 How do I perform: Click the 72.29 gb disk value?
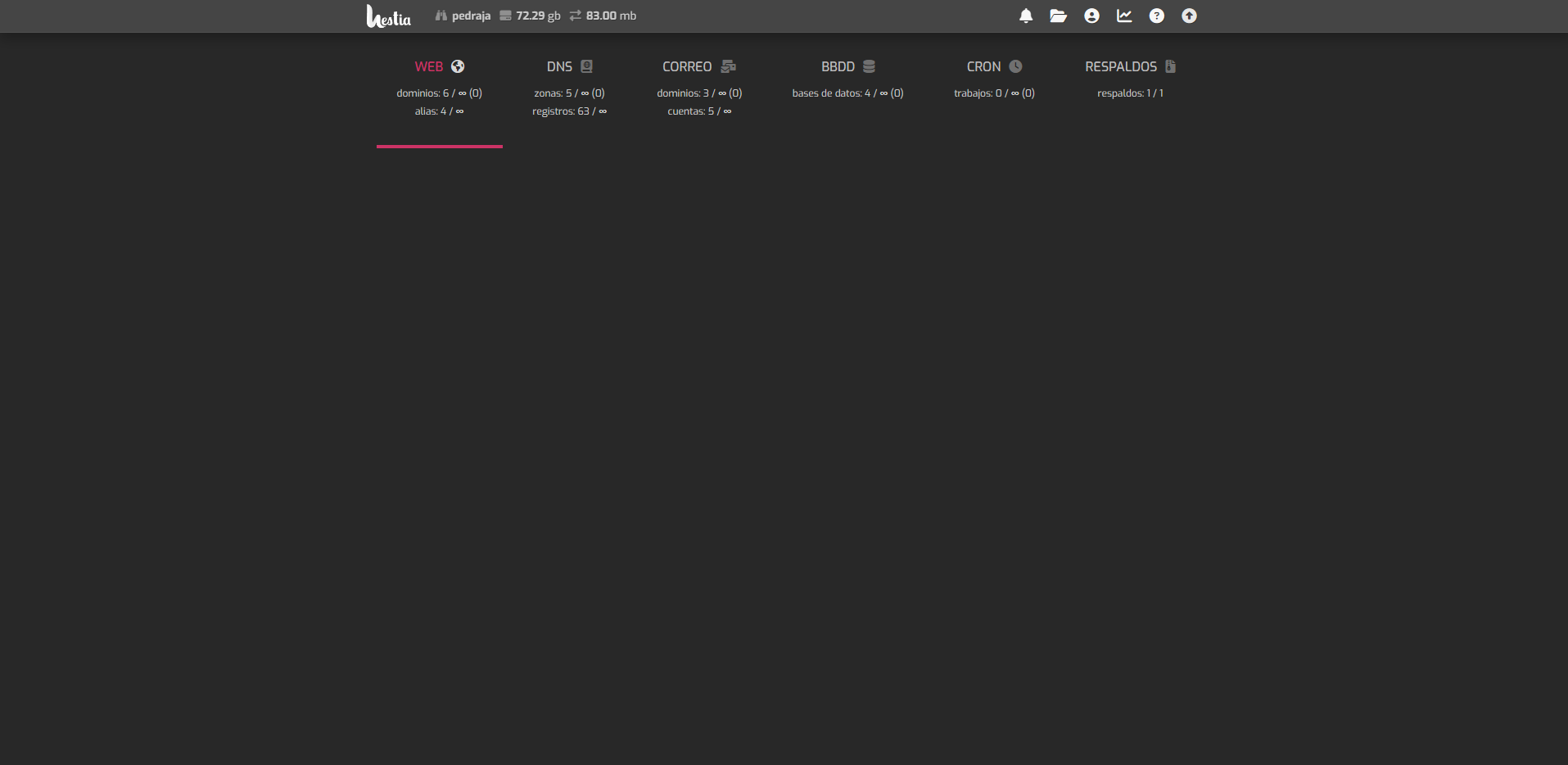click(538, 16)
